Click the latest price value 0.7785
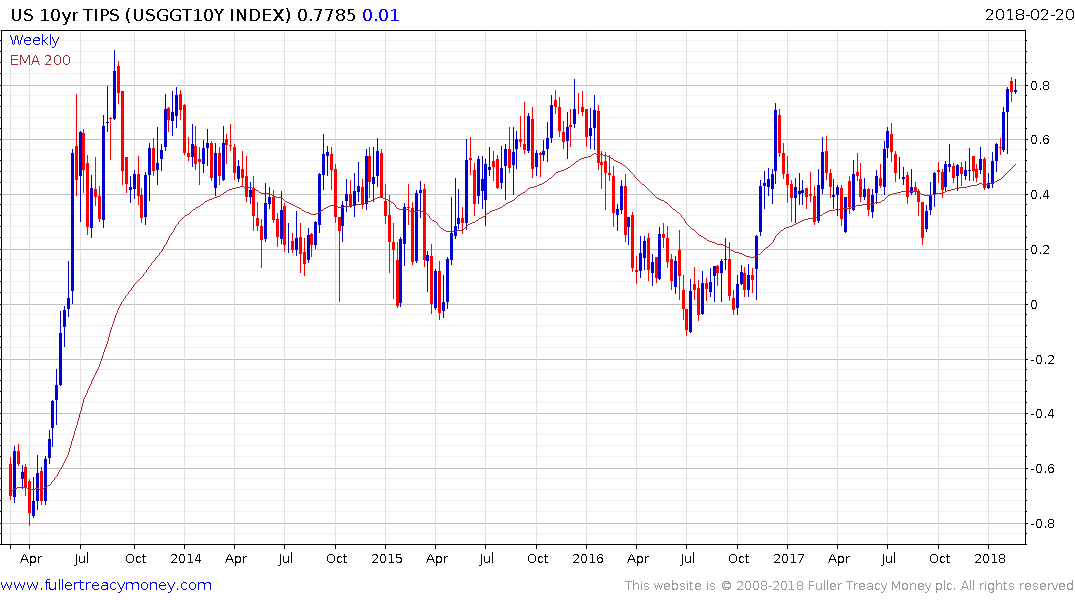This screenshot has width=1075, height=600. (326, 14)
